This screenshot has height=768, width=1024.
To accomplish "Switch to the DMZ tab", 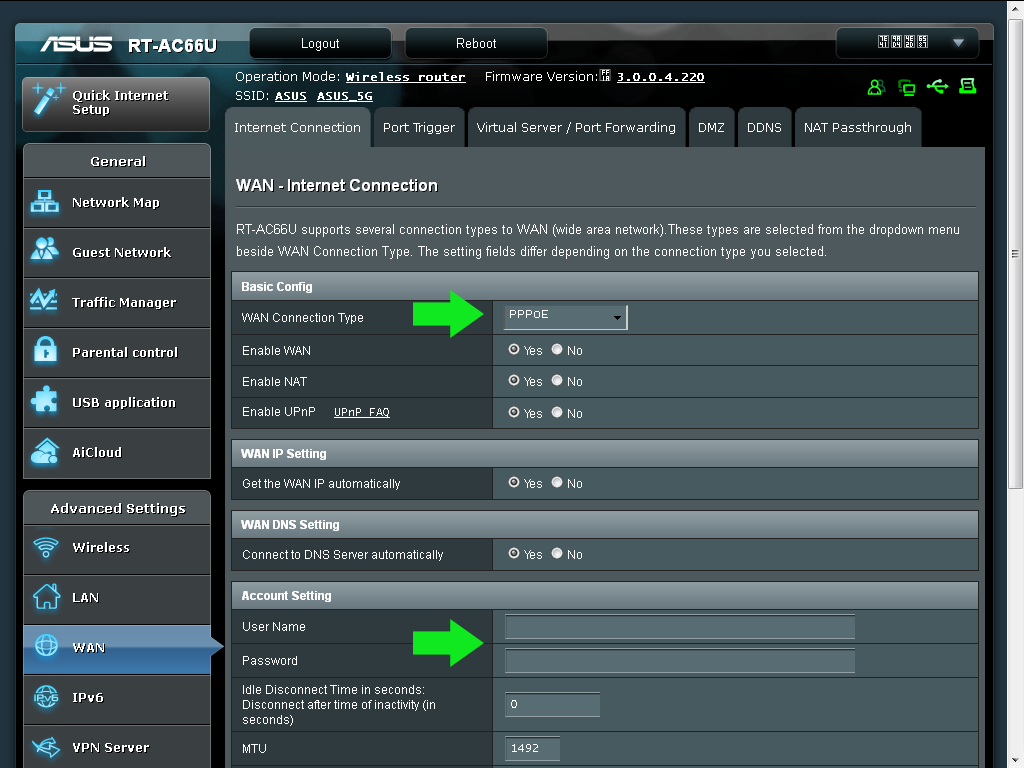I will (x=711, y=127).
